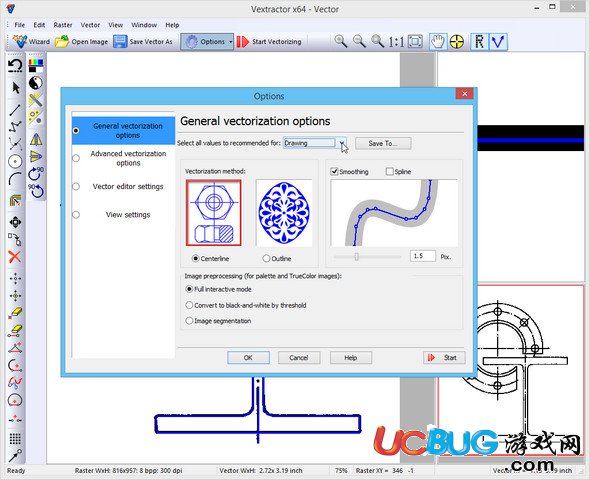Enable the Spline checkbox

tap(389, 172)
